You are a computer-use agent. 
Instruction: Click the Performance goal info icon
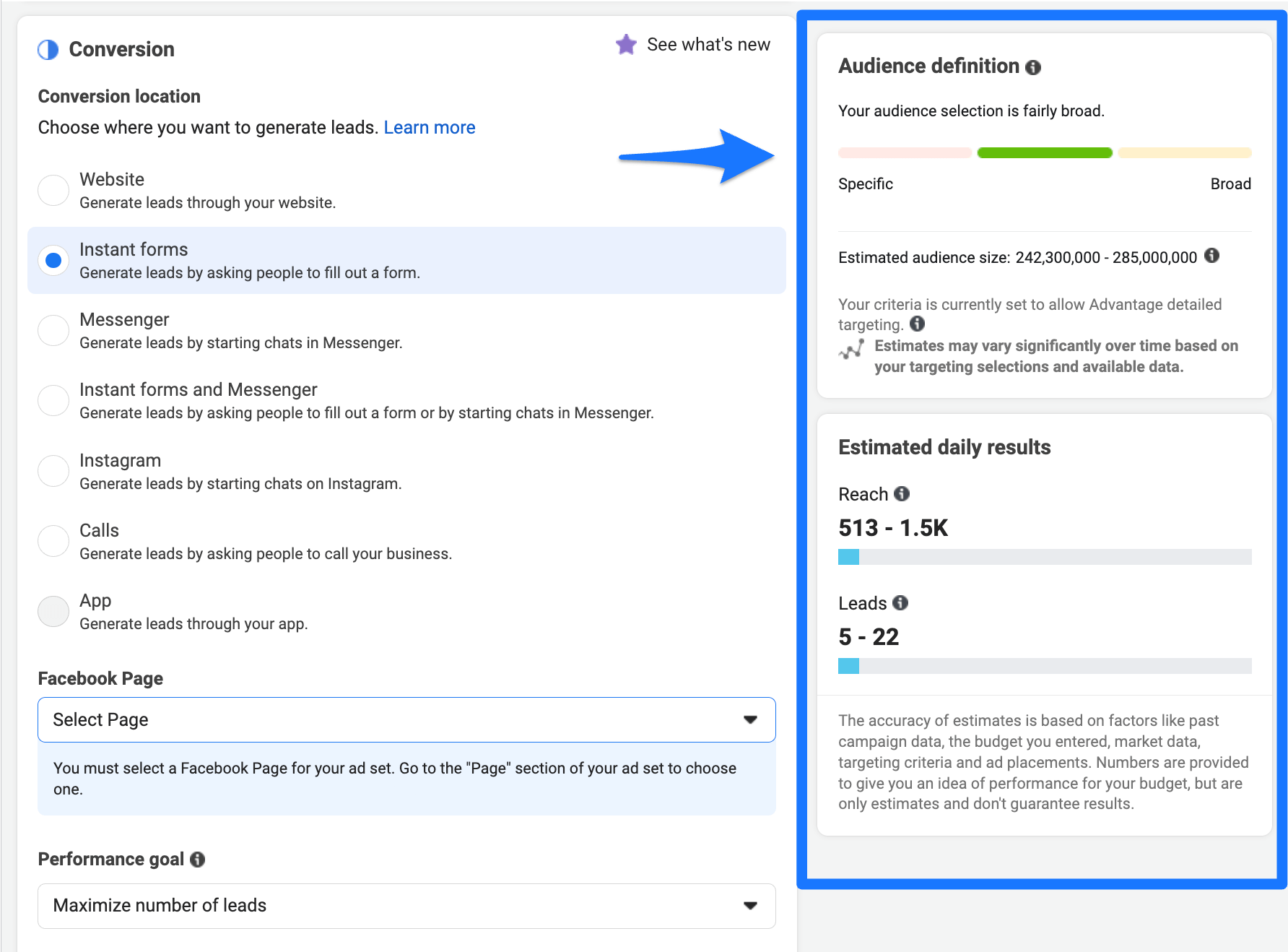(x=198, y=860)
